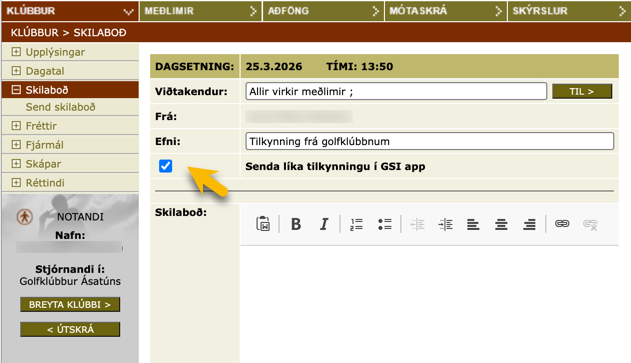
Task: Click the TIL > recipients button
Action: point(582,91)
